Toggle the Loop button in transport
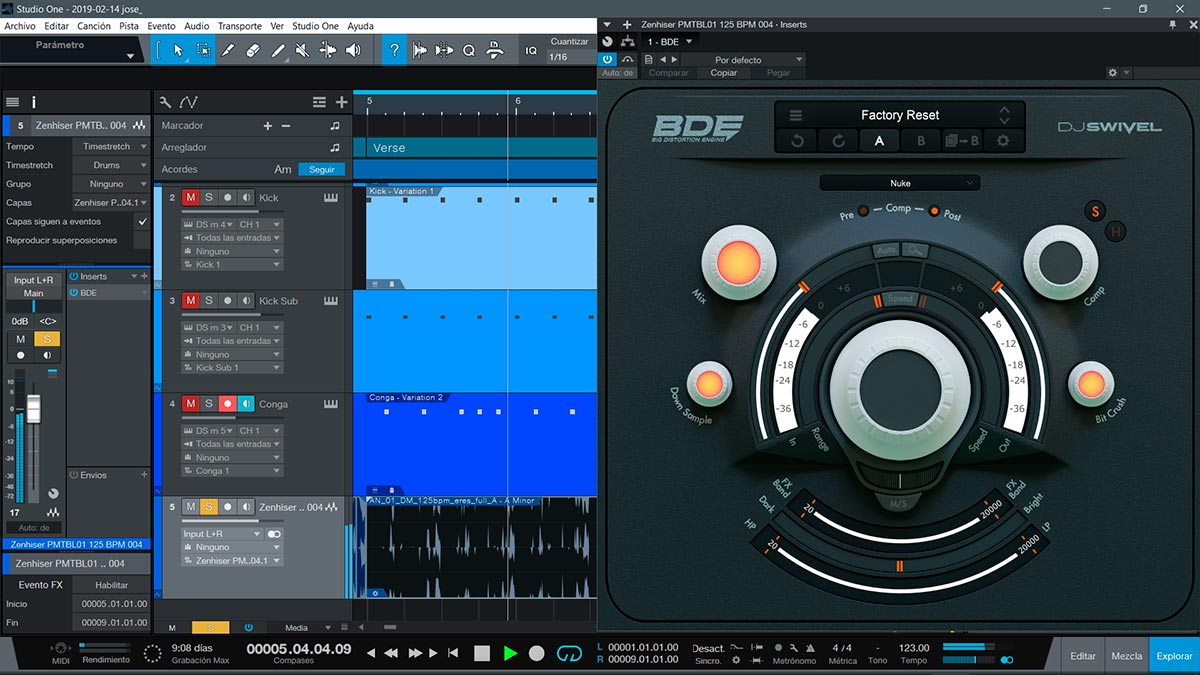The width and height of the screenshot is (1200, 675). pos(569,653)
